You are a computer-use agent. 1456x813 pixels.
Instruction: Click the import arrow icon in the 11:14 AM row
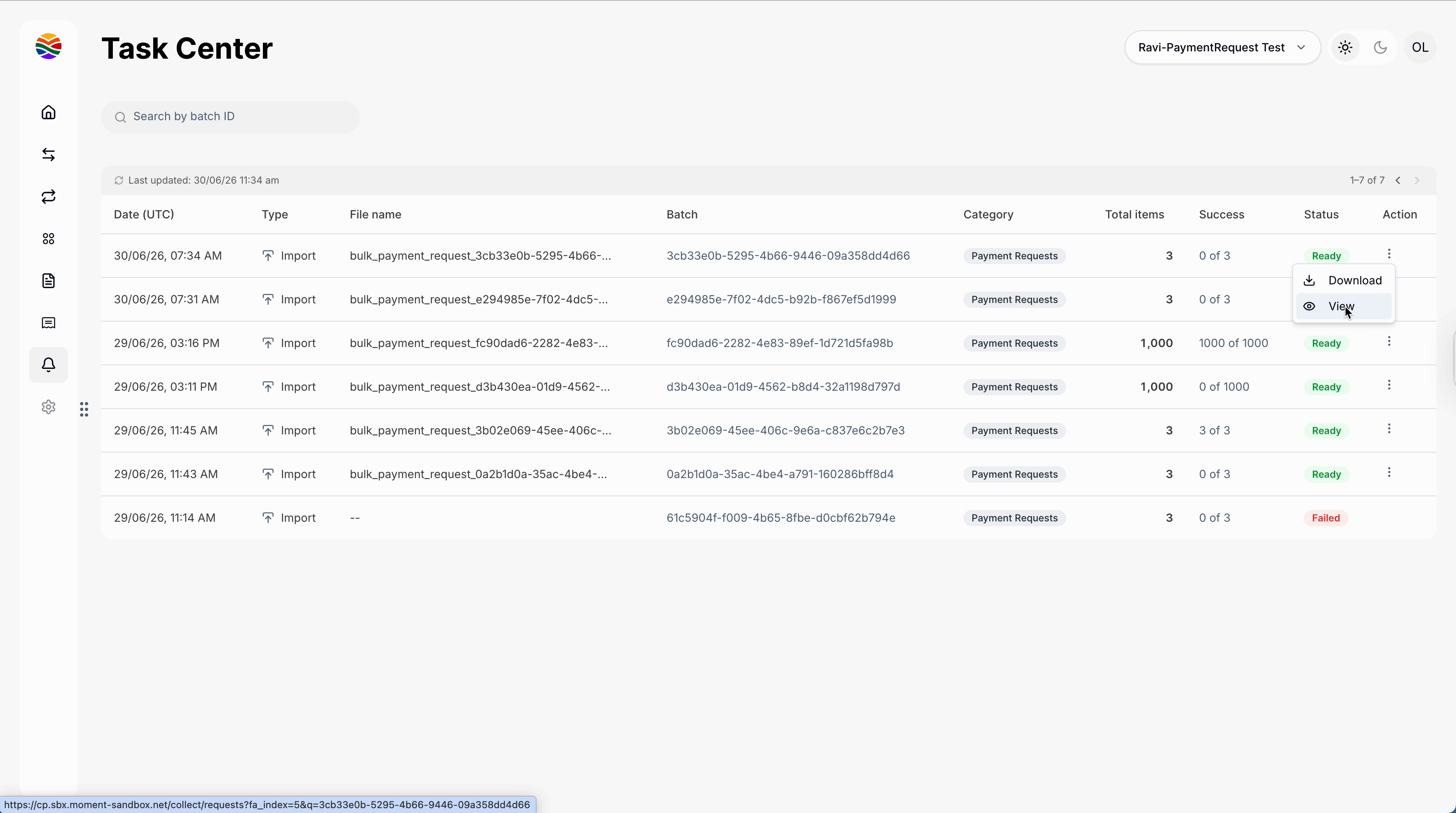(x=268, y=517)
